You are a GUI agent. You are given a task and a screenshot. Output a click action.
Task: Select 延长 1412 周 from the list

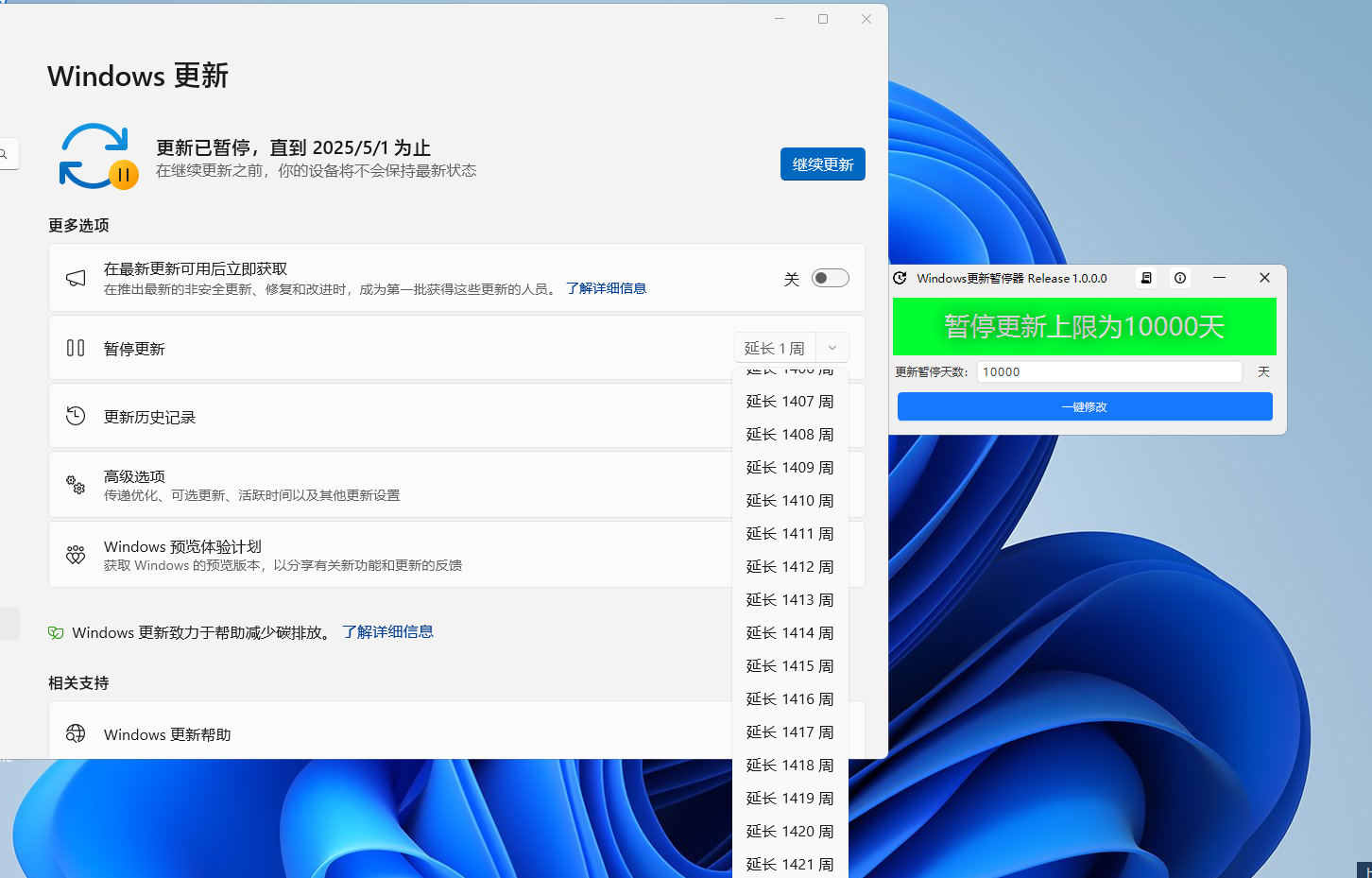coord(790,567)
